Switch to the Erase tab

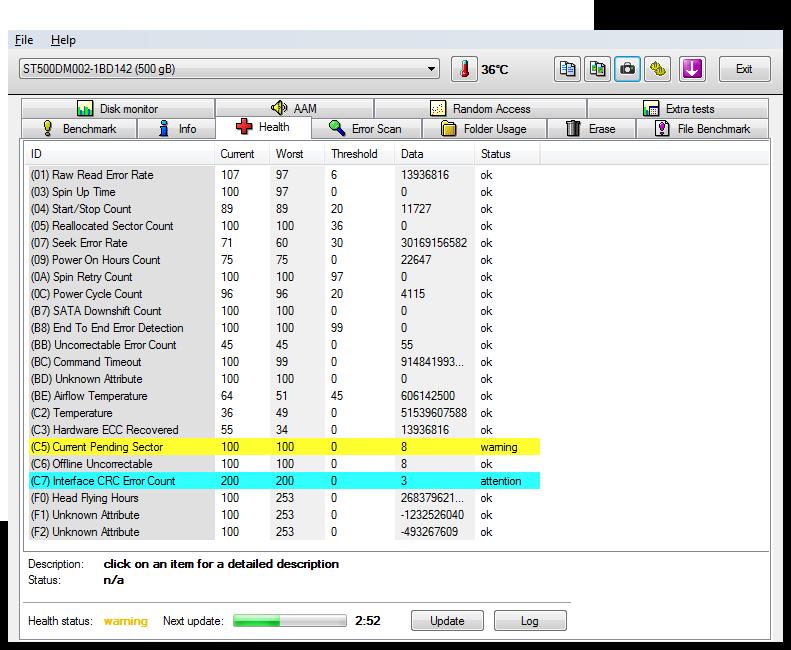[591, 129]
